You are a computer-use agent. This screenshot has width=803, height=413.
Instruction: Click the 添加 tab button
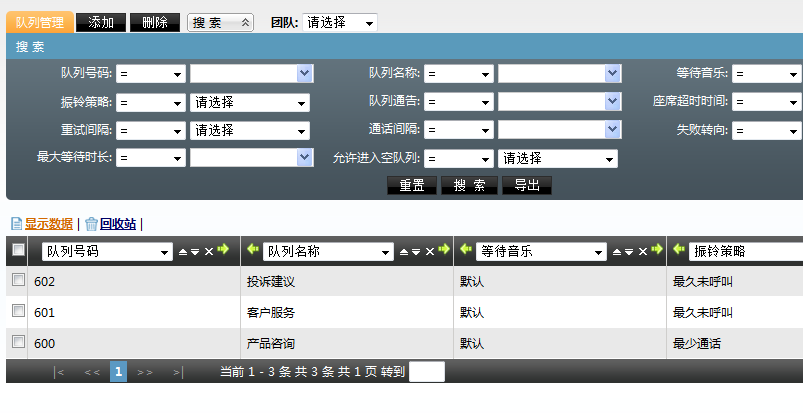101,22
